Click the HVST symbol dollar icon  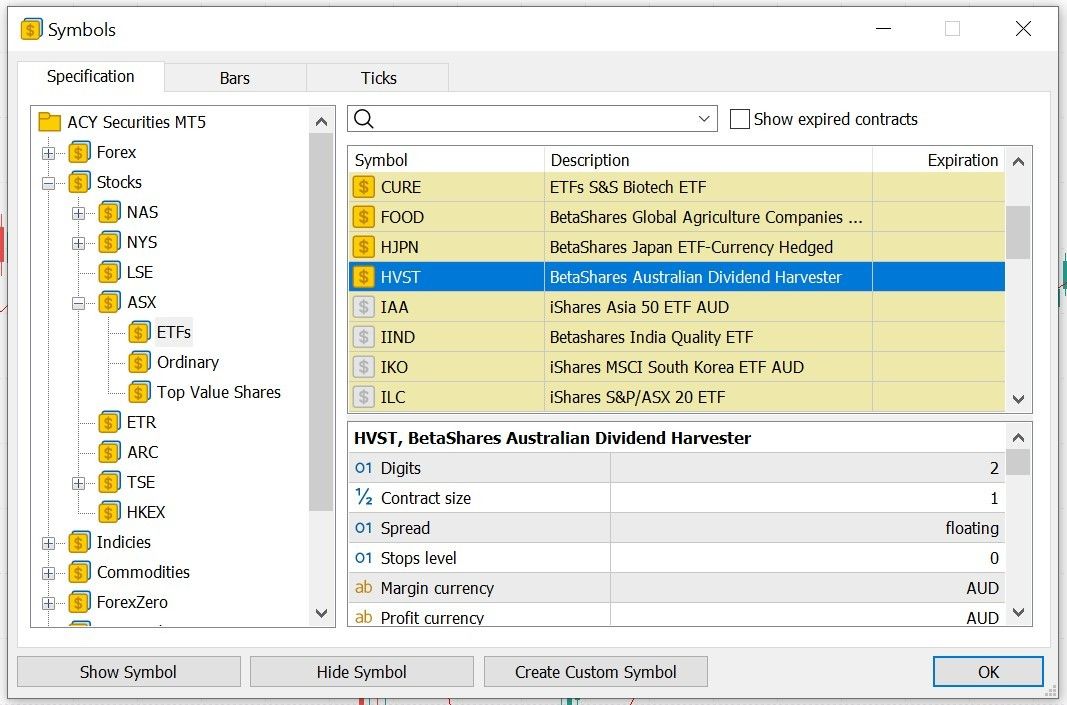[x=364, y=277]
